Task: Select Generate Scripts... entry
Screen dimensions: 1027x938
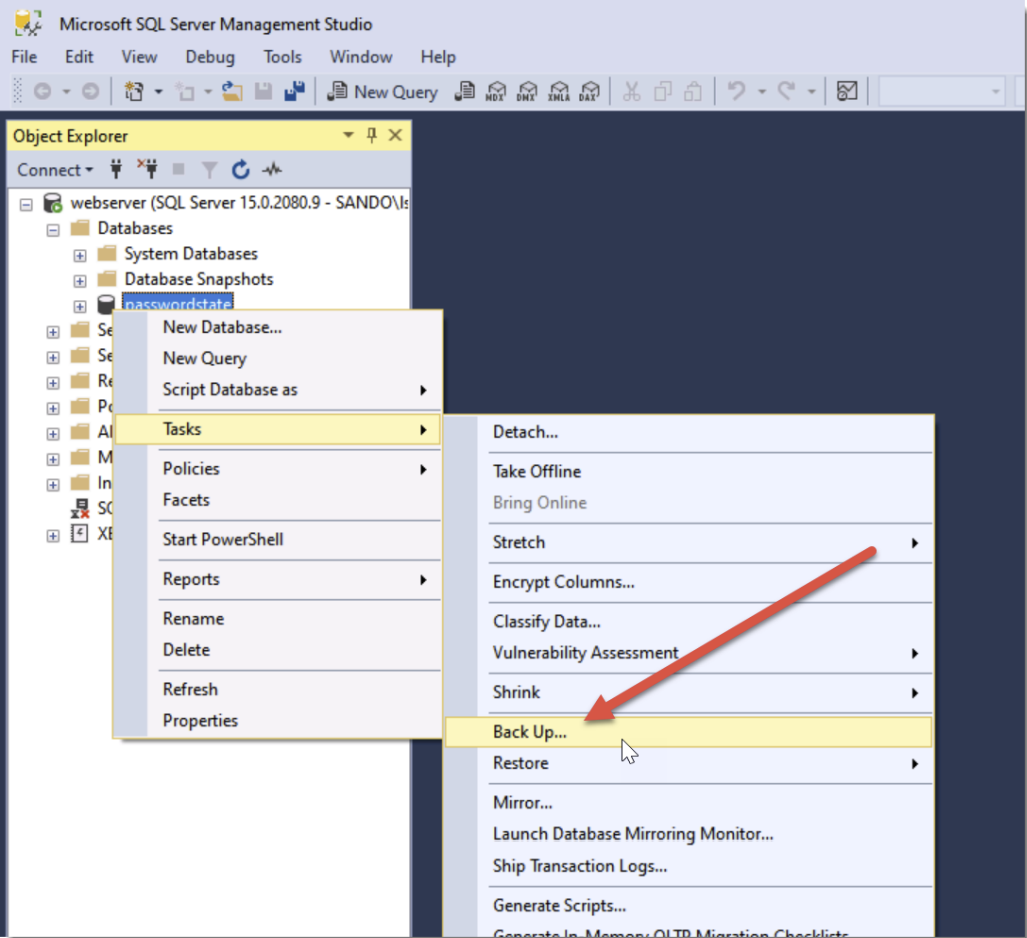Action: coord(688,905)
